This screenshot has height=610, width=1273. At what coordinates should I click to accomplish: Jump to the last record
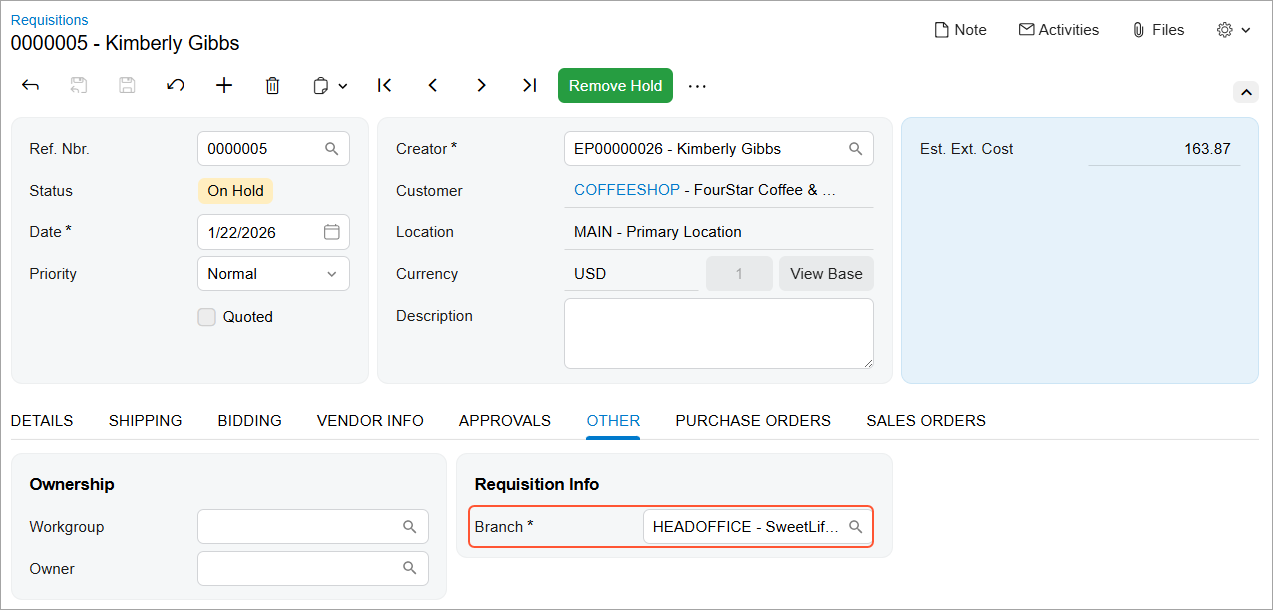(x=530, y=86)
